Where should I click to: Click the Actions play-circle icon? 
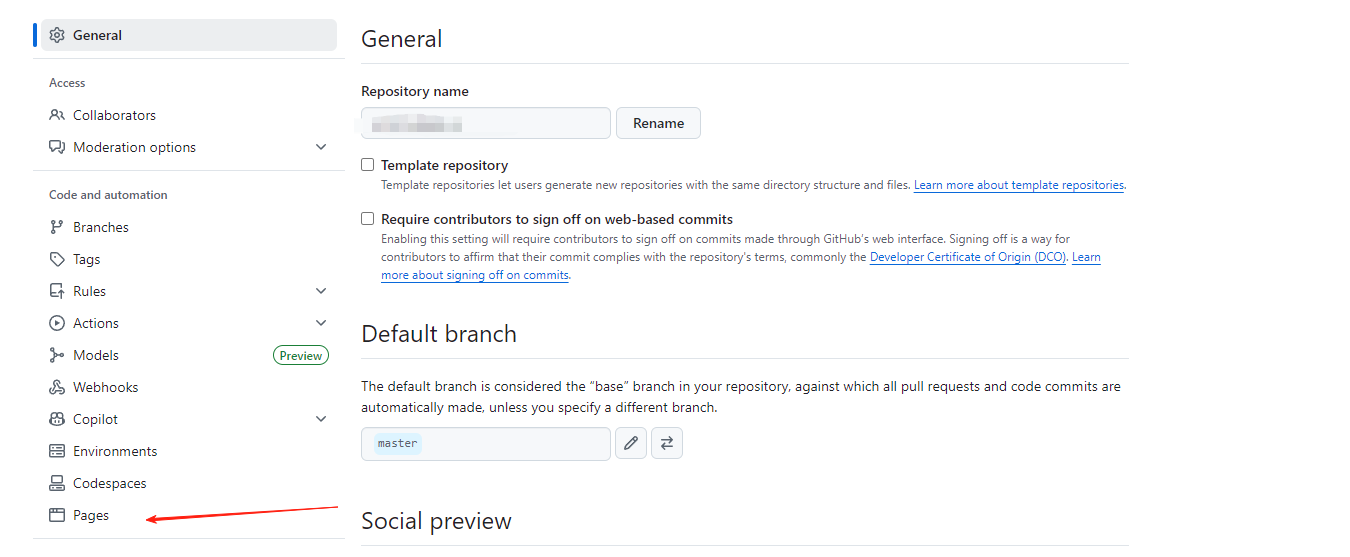click(57, 323)
